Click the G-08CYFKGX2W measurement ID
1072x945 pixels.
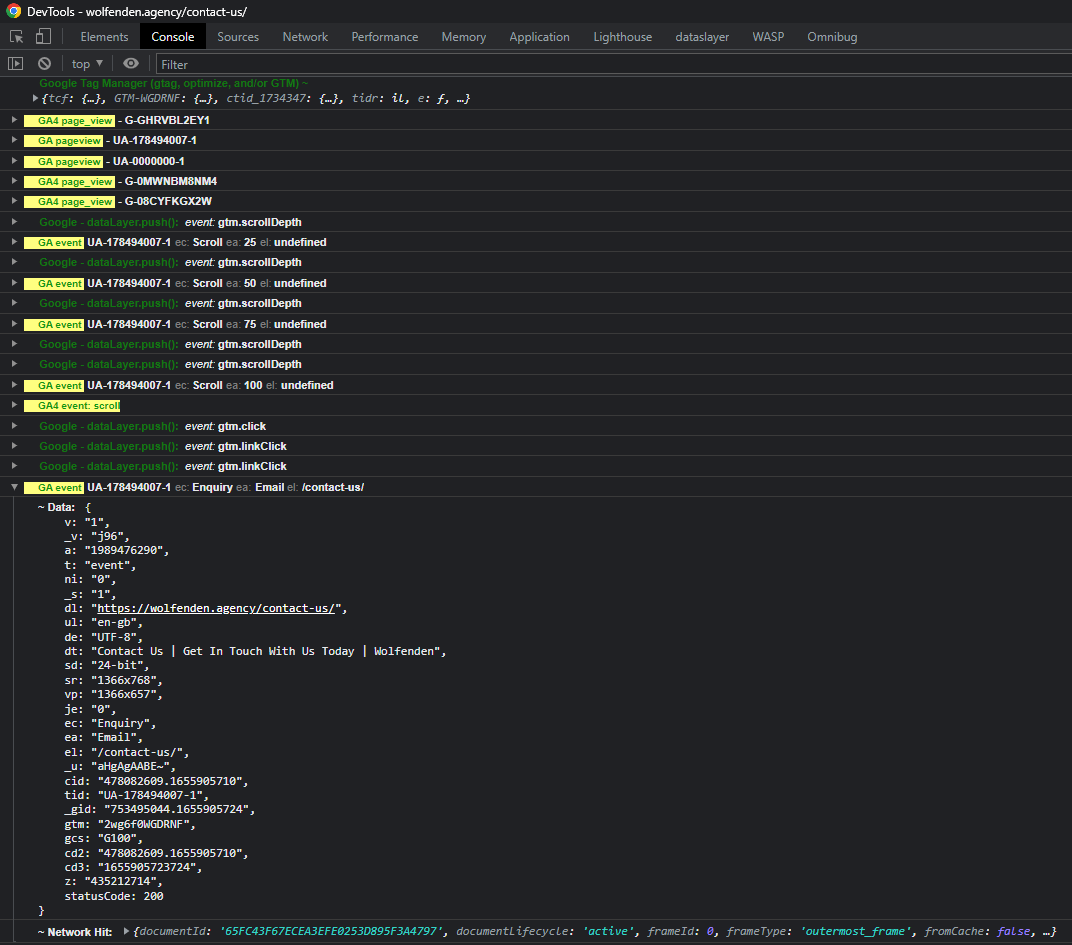(168, 201)
